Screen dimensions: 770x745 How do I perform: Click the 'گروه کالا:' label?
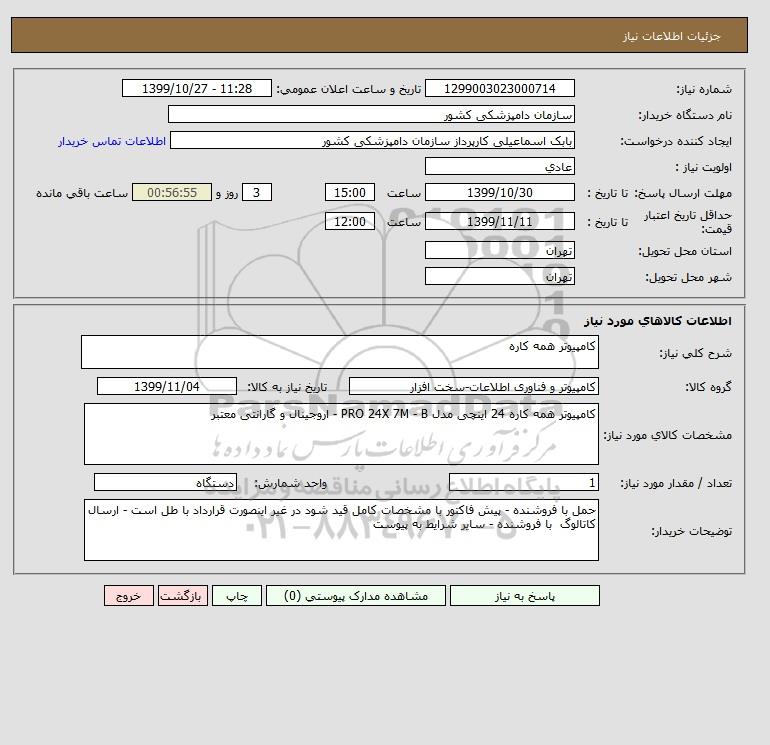click(708, 387)
